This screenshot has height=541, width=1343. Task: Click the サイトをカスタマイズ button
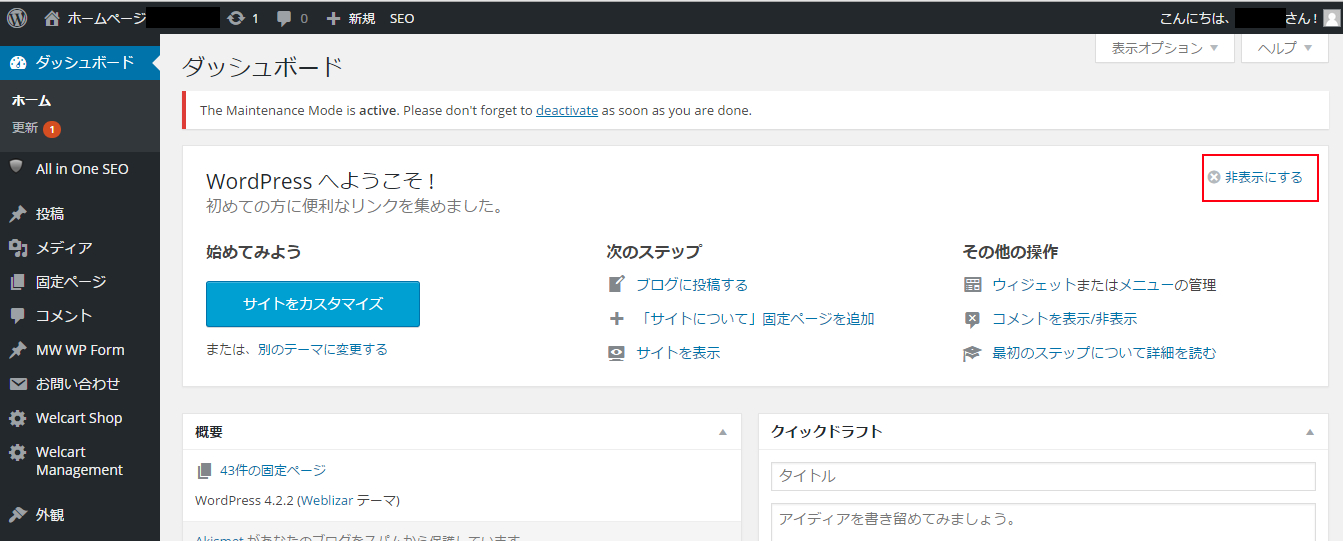tap(313, 304)
